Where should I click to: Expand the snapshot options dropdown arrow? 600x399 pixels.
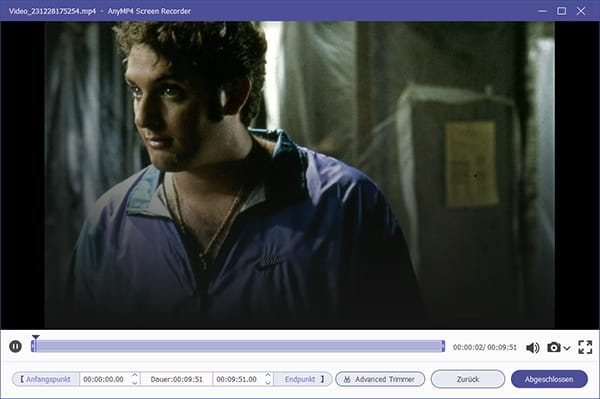point(567,348)
